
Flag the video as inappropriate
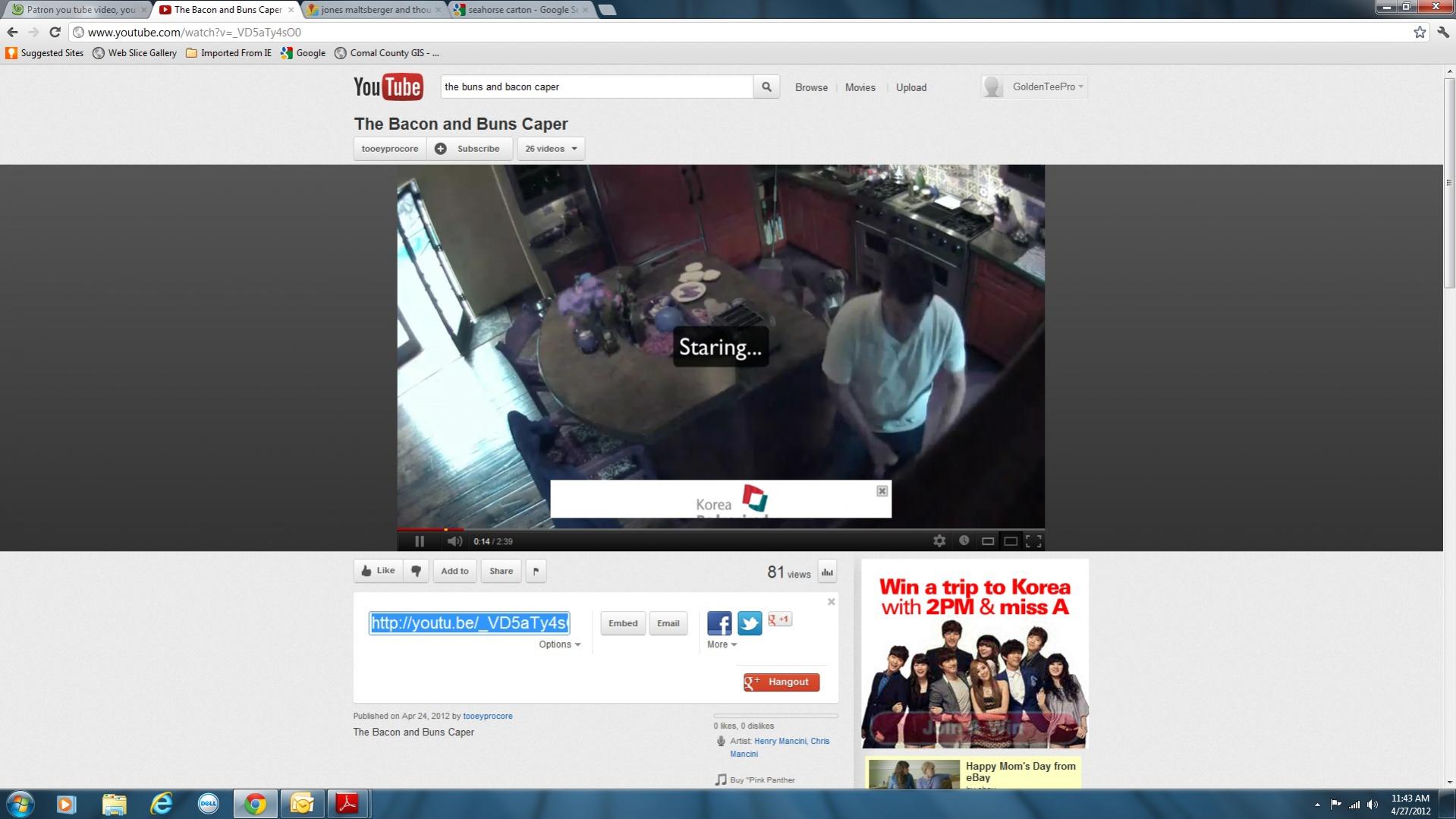click(536, 571)
